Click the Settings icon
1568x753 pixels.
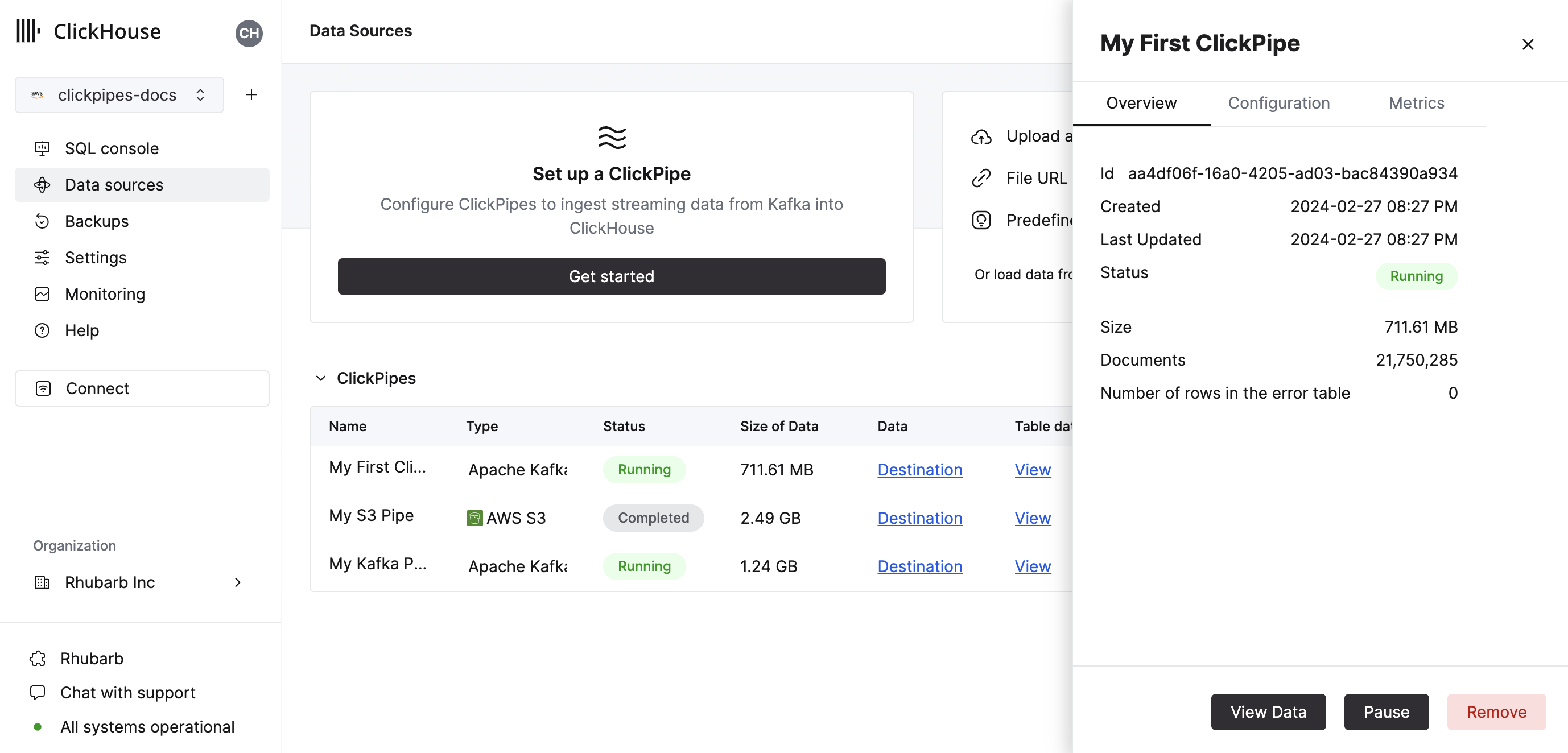click(41, 258)
